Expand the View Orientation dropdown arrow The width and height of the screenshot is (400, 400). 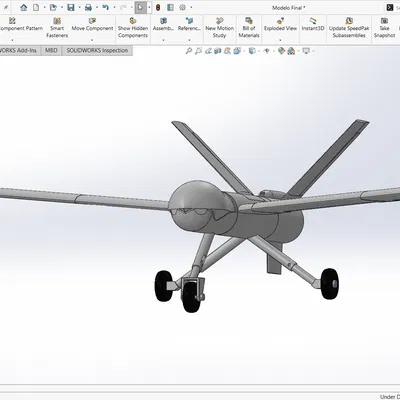point(244,51)
